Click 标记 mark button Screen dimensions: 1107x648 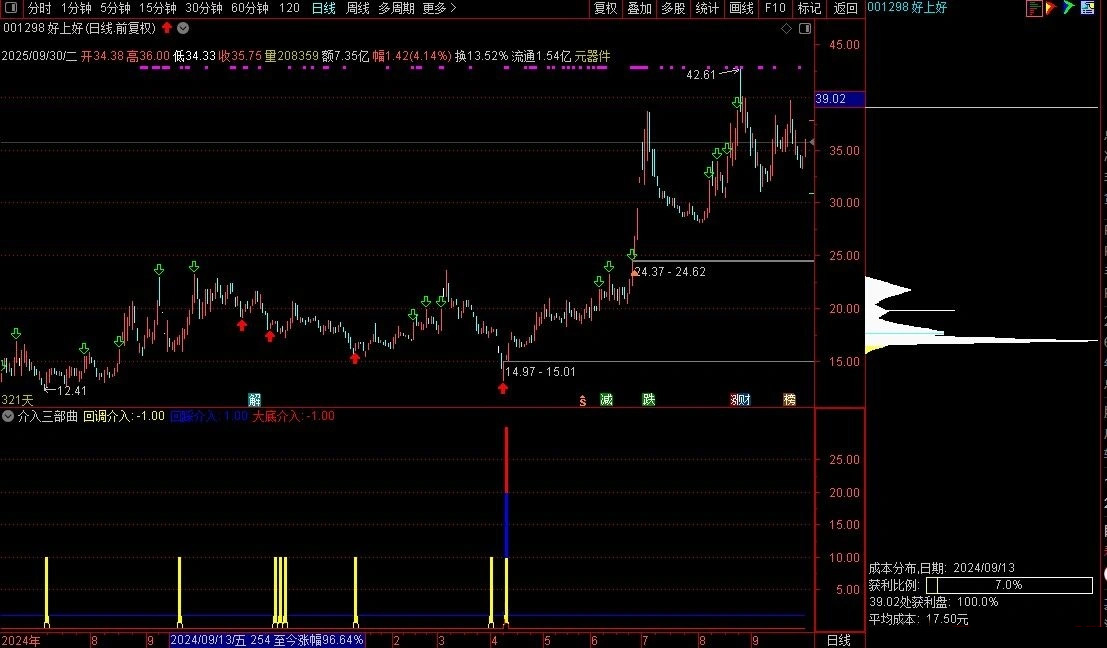pos(809,8)
